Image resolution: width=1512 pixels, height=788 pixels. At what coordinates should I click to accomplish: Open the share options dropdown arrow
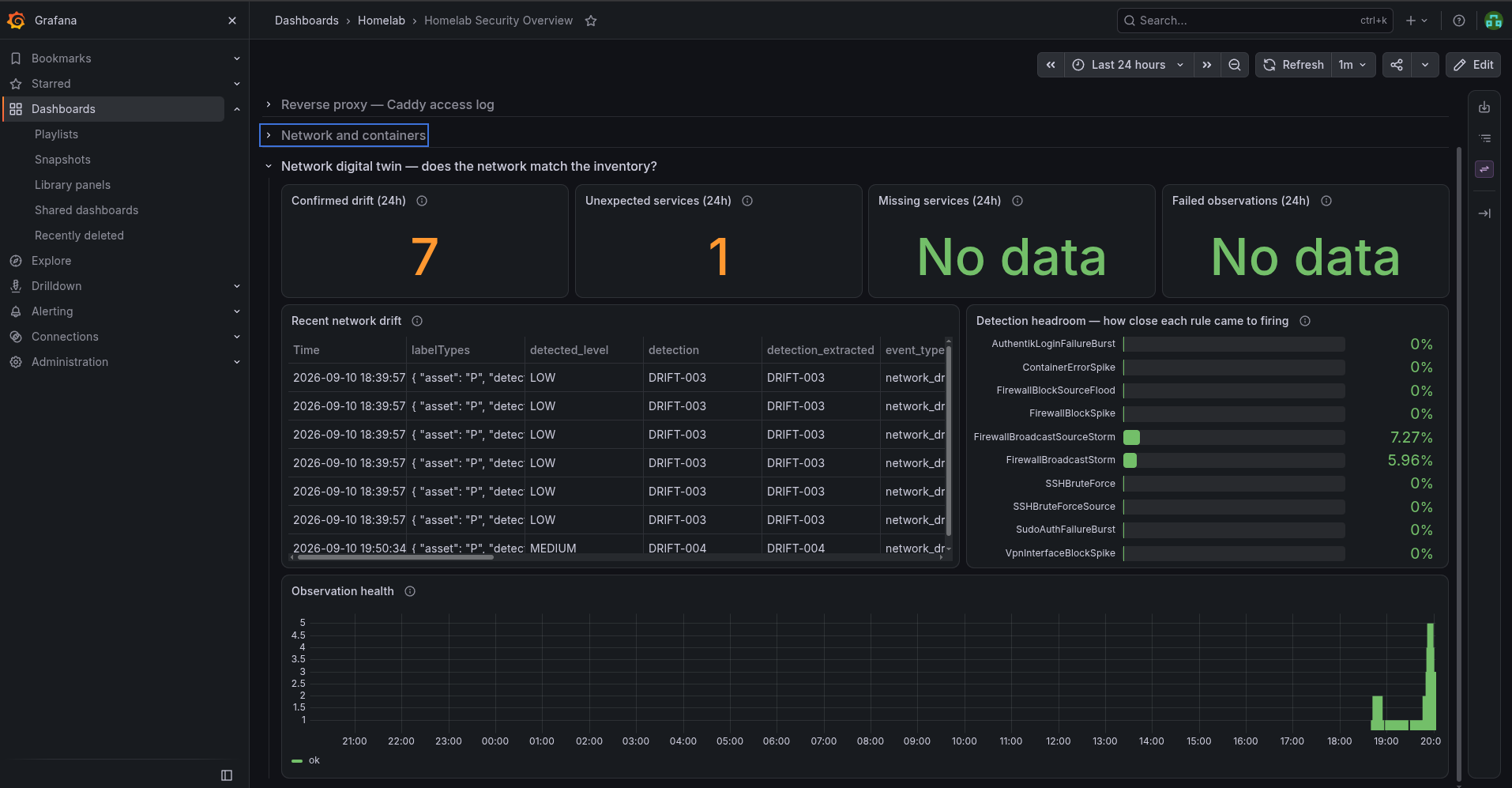1425,65
